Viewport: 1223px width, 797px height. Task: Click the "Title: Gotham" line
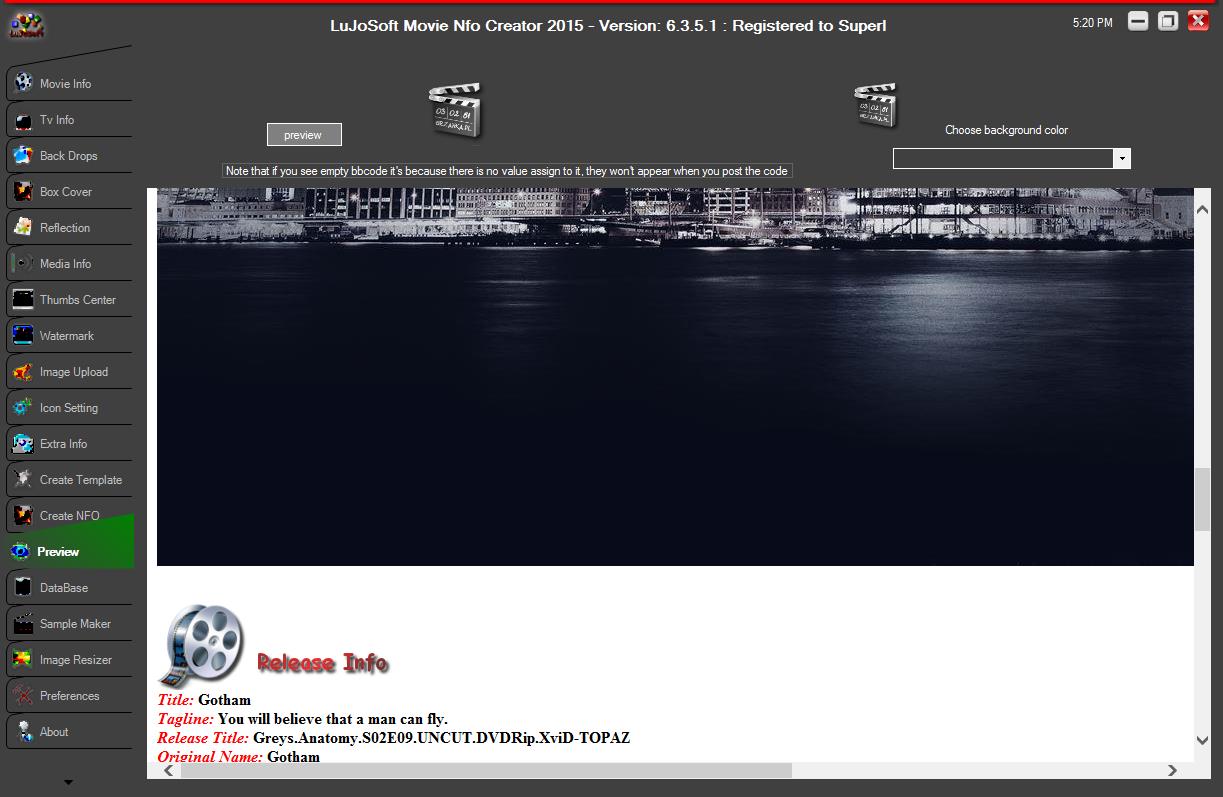pos(204,700)
